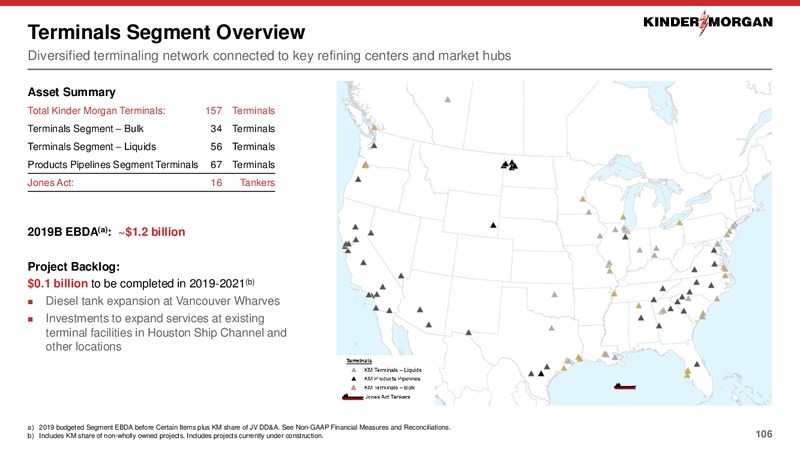This screenshot has width=800, height=450.
Task: Click the red tanker ship icon in the Gulf of Mexico
Action: coord(624,387)
